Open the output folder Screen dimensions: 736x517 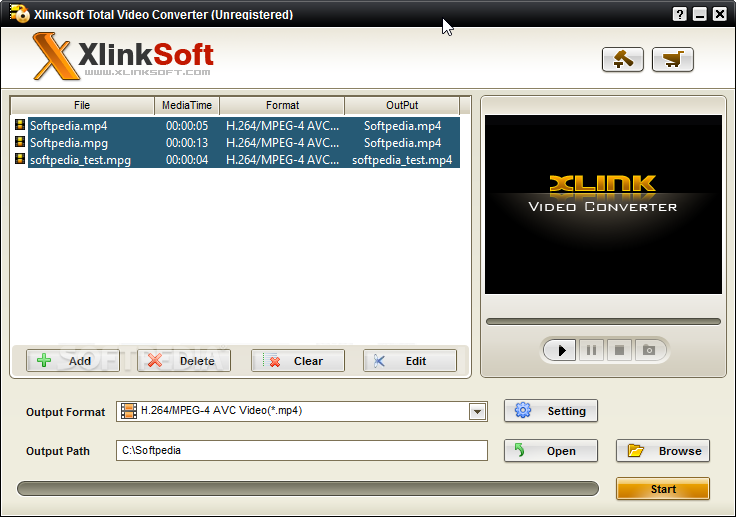[x=551, y=451]
